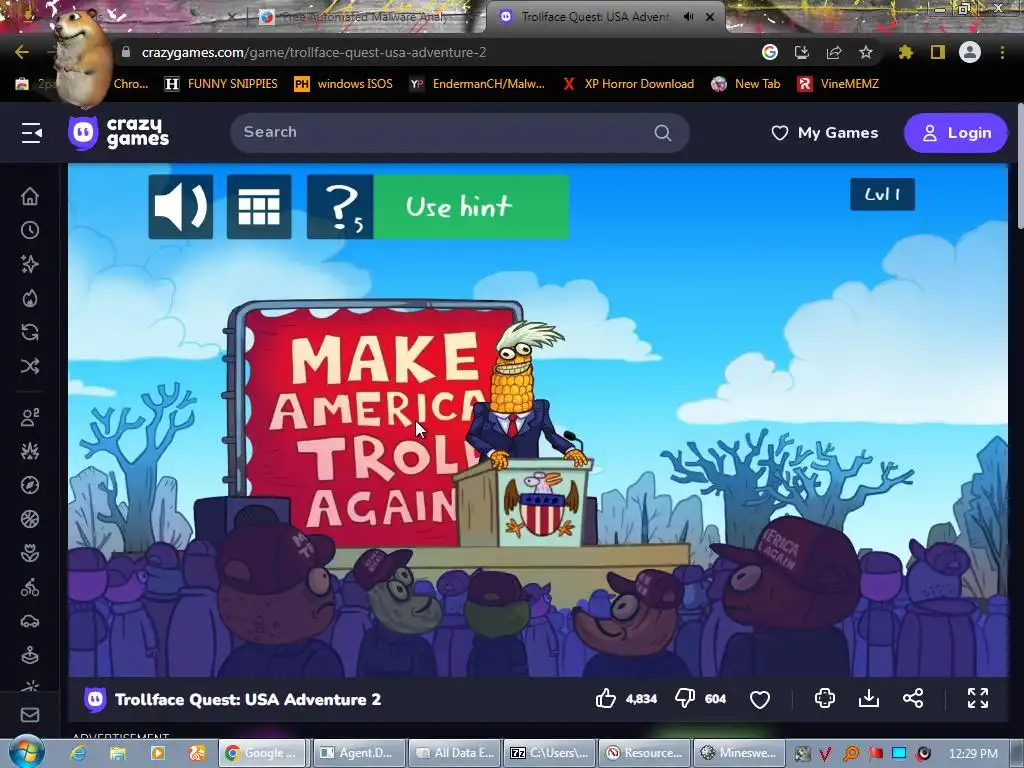
Task: Open adventure compass icon in sidebar
Action: click(x=30, y=485)
